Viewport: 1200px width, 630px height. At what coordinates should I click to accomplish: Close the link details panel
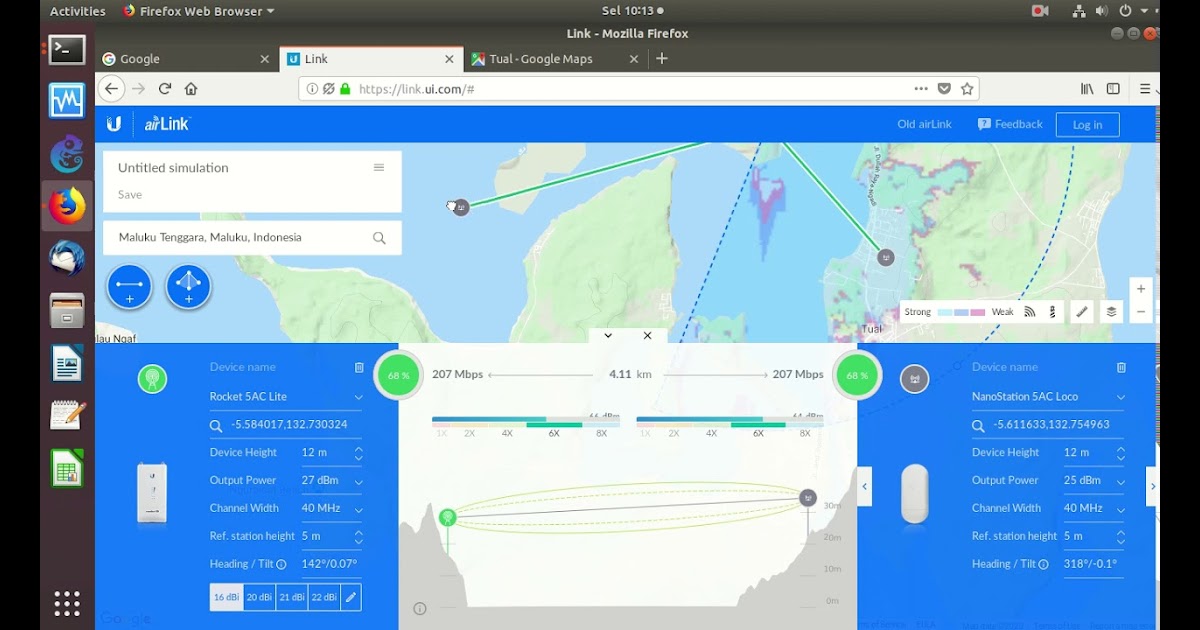click(647, 336)
